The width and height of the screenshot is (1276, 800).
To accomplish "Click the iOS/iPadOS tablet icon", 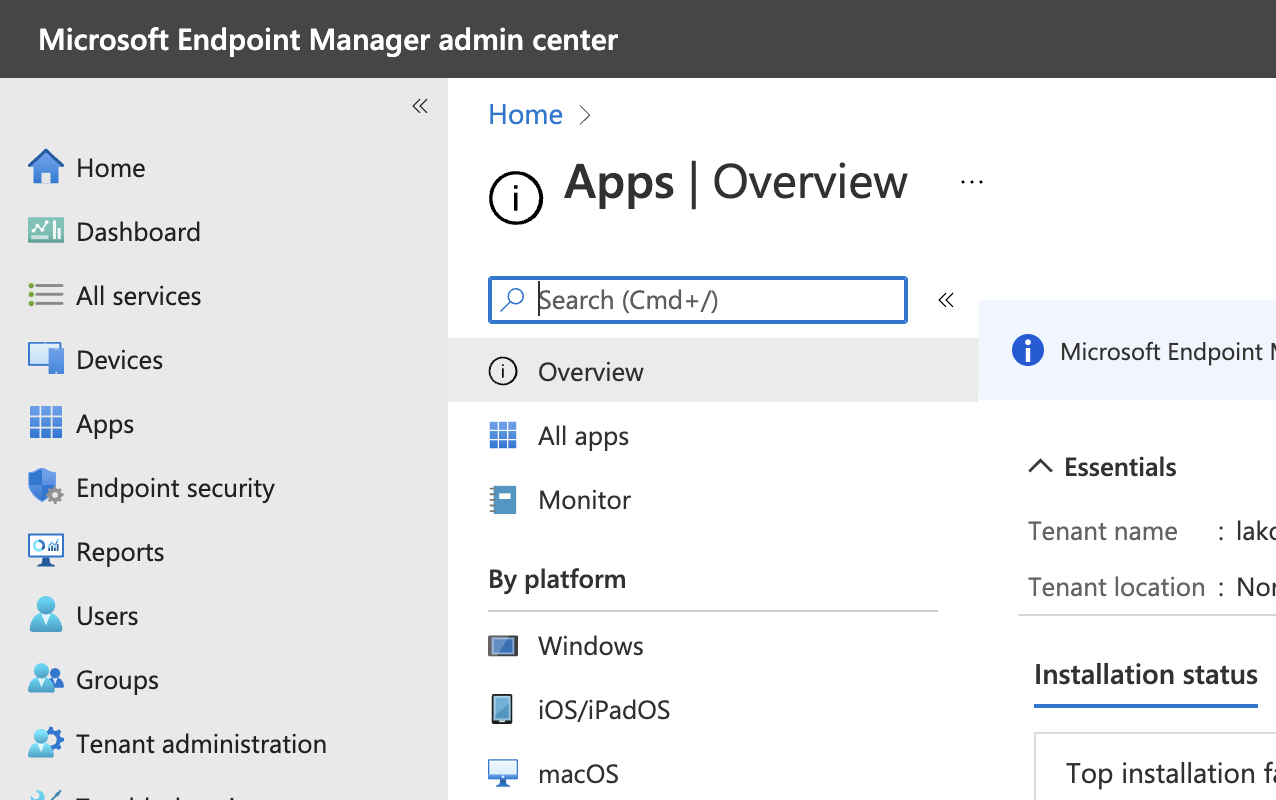I will [x=503, y=709].
